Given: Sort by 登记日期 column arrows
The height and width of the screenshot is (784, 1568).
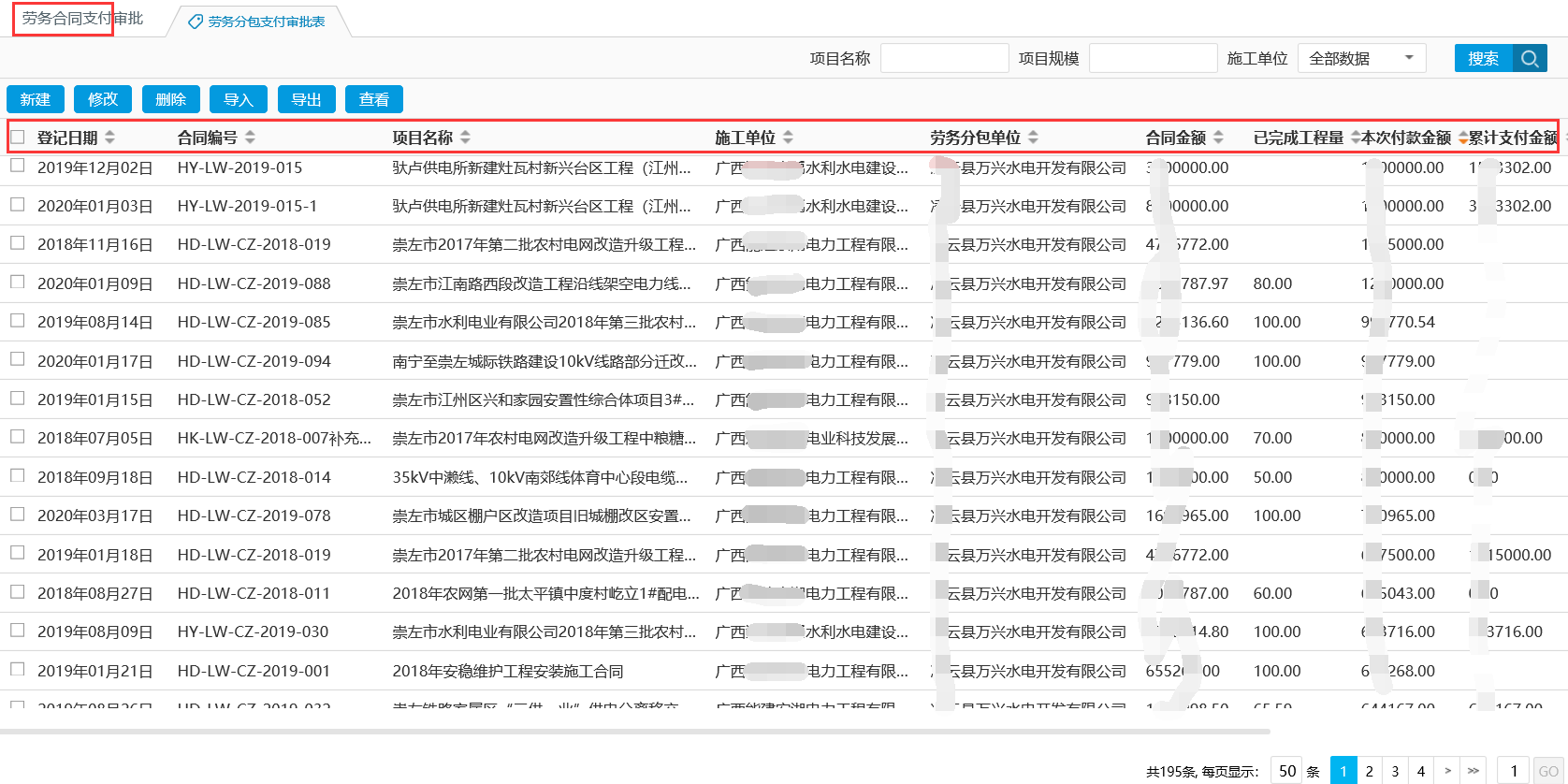Looking at the screenshot, I should [109, 138].
